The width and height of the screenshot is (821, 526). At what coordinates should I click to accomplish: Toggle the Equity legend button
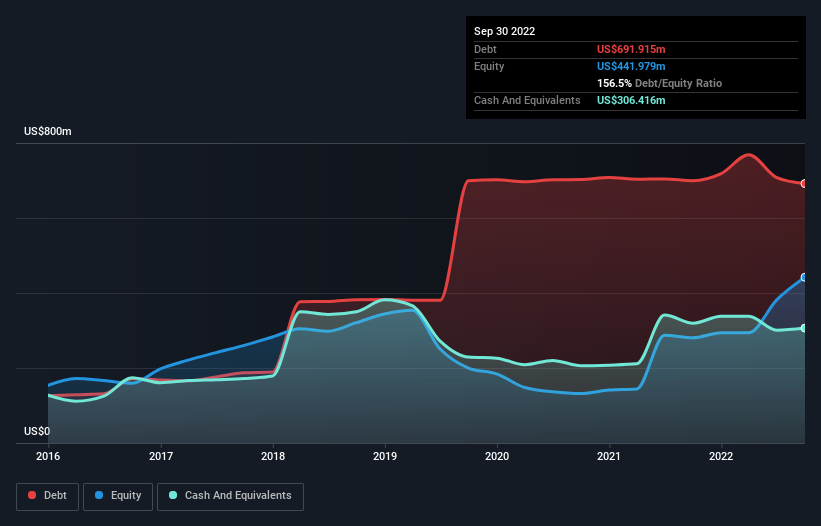(x=118, y=496)
